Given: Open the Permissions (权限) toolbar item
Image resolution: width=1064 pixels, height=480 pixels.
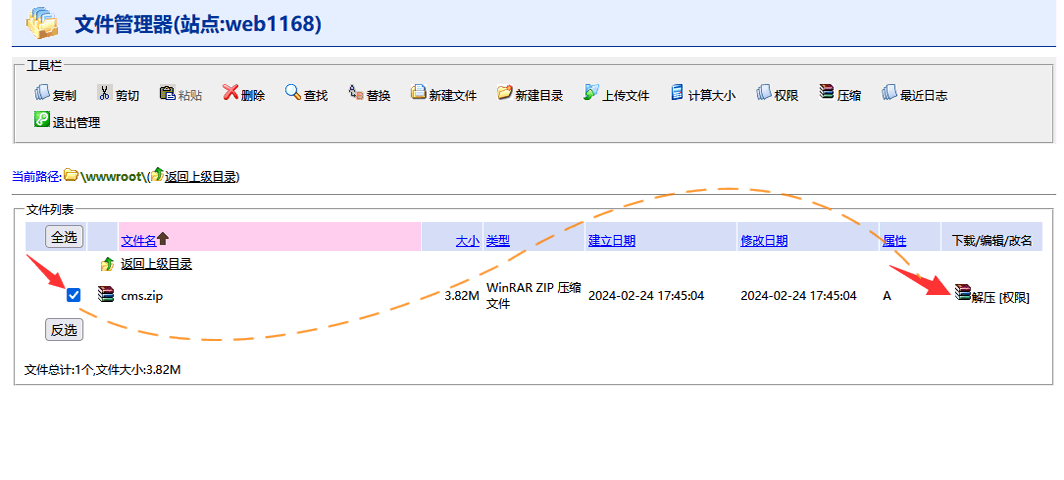Looking at the screenshot, I should pos(763,93).
